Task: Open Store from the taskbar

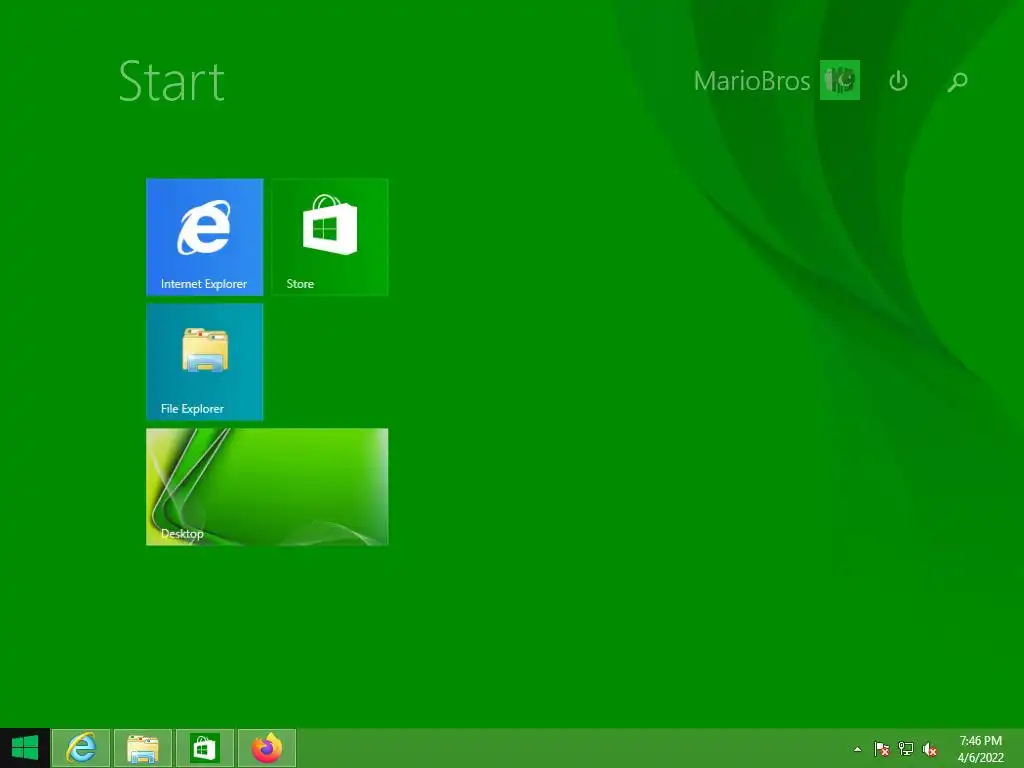Action: click(x=205, y=748)
